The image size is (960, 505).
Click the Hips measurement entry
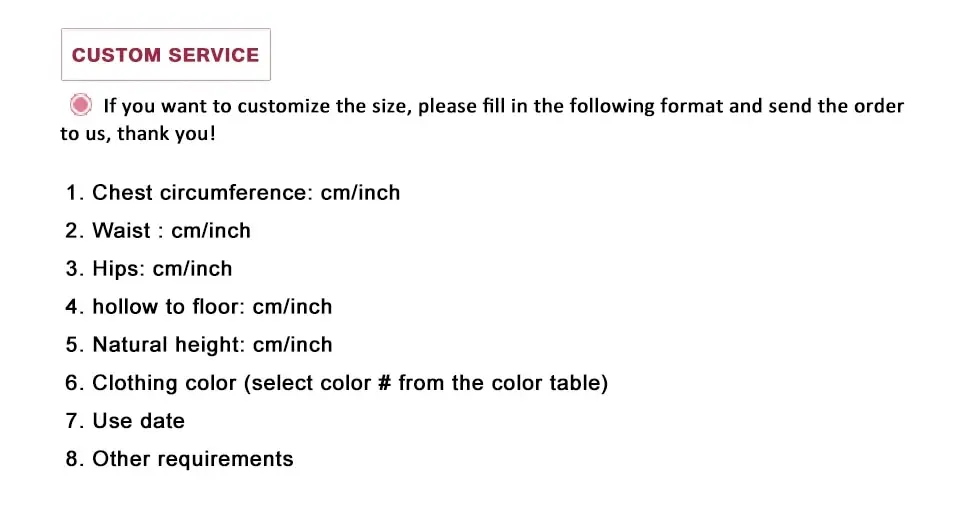149,269
